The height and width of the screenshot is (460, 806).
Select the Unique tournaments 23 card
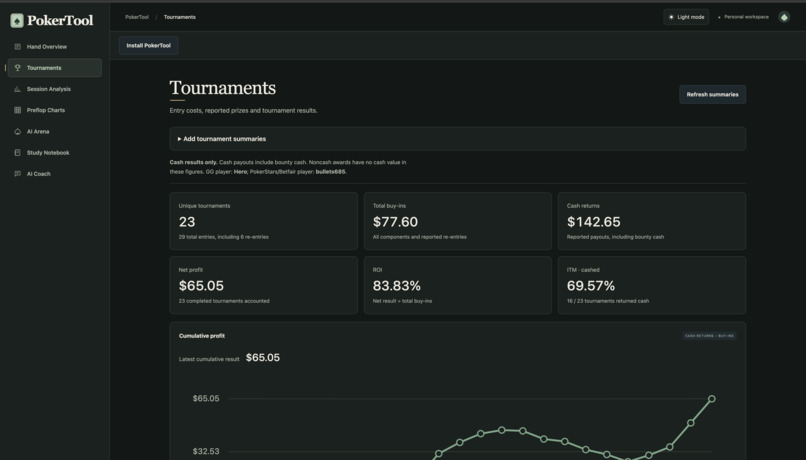point(264,221)
